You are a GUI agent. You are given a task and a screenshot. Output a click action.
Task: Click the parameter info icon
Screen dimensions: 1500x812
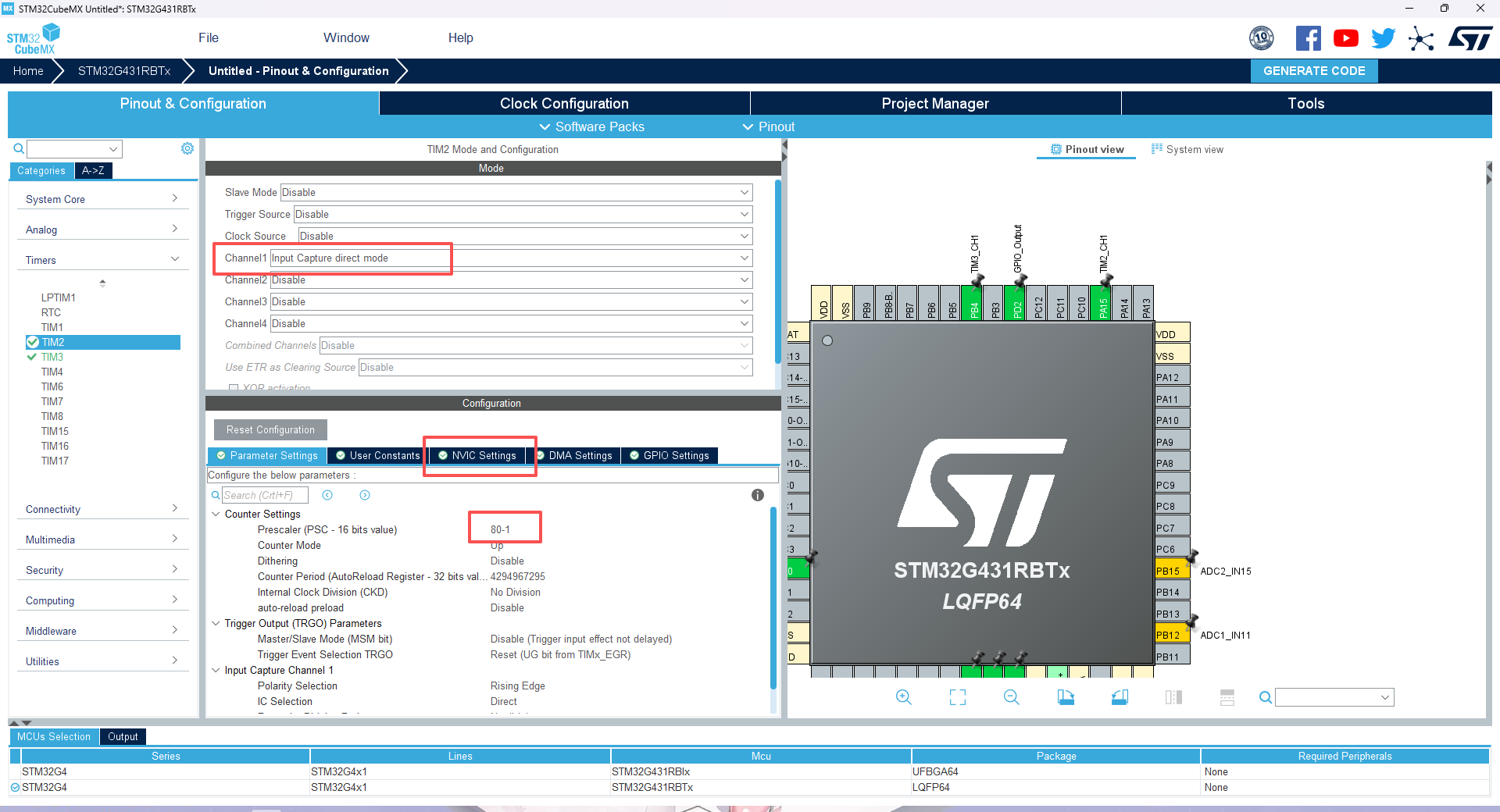758,495
